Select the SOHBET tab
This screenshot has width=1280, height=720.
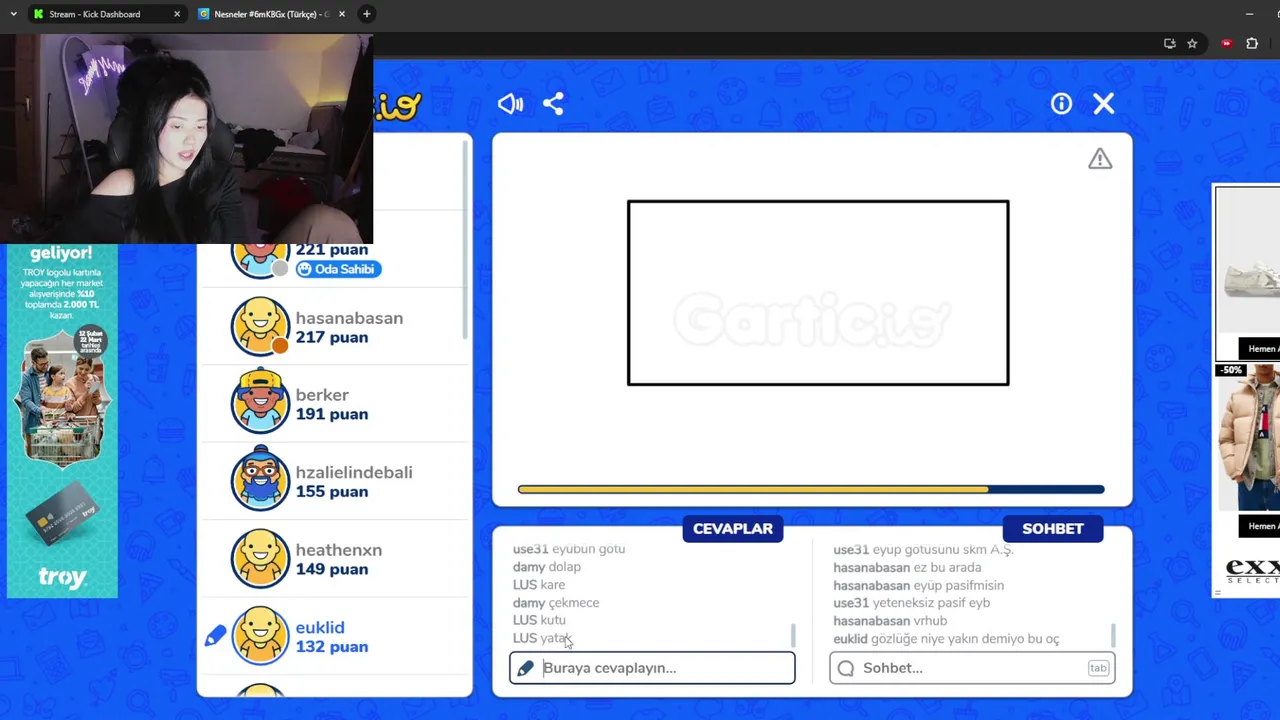(1053, 529)
